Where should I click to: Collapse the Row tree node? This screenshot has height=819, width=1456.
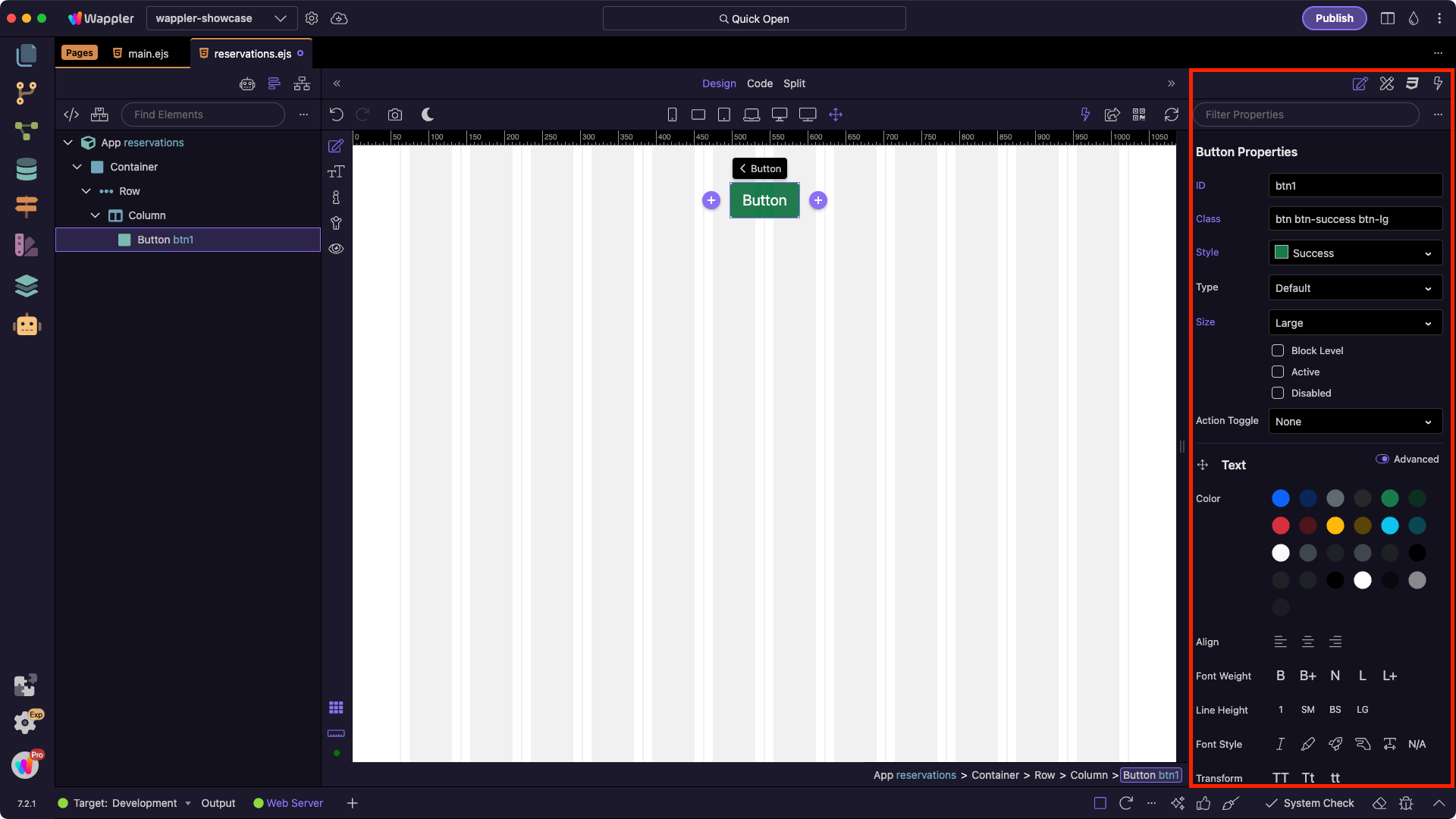[86, 191]
